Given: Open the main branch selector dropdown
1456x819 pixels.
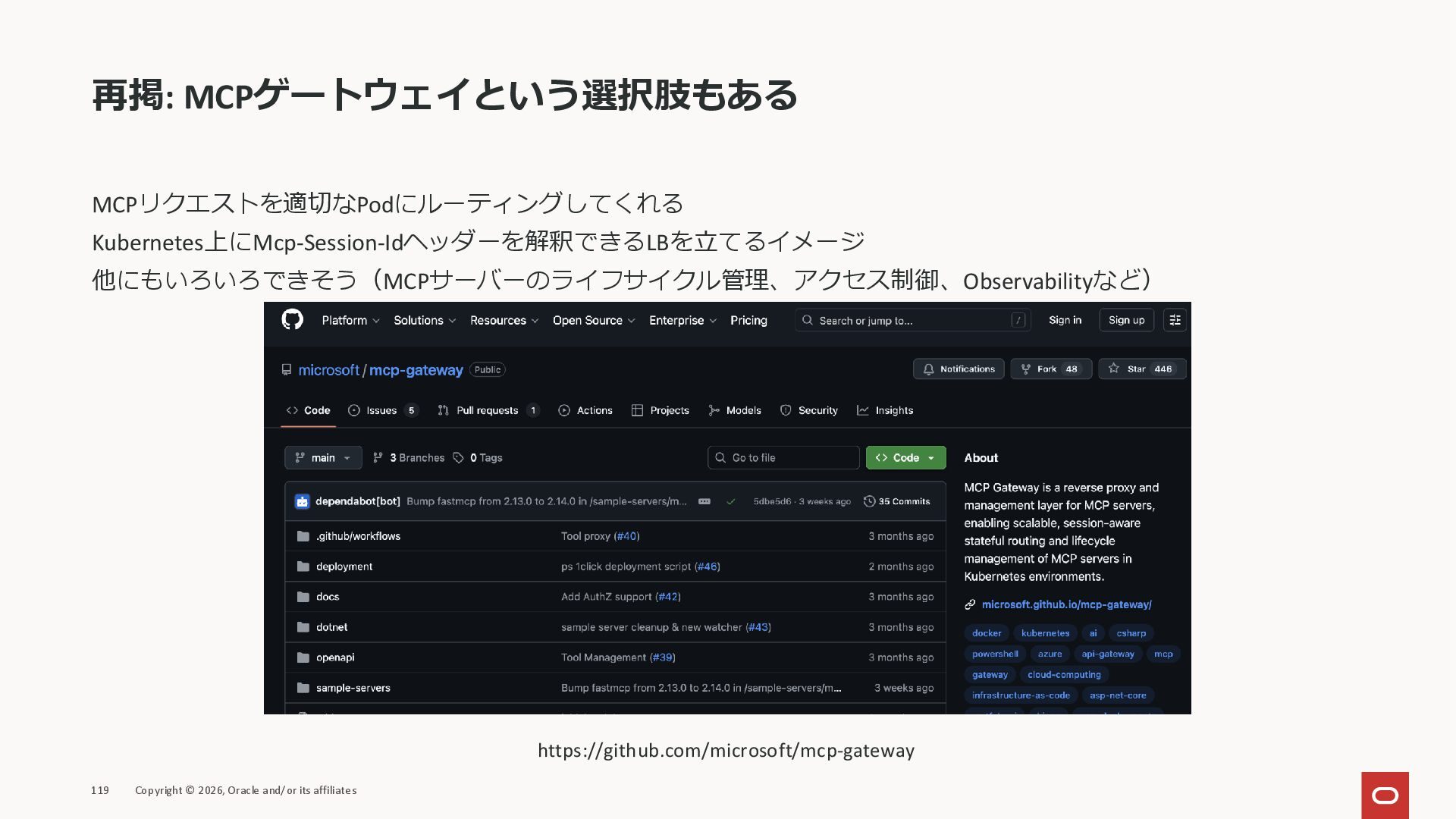Looking at the screenshot, I should click(323, 457).
